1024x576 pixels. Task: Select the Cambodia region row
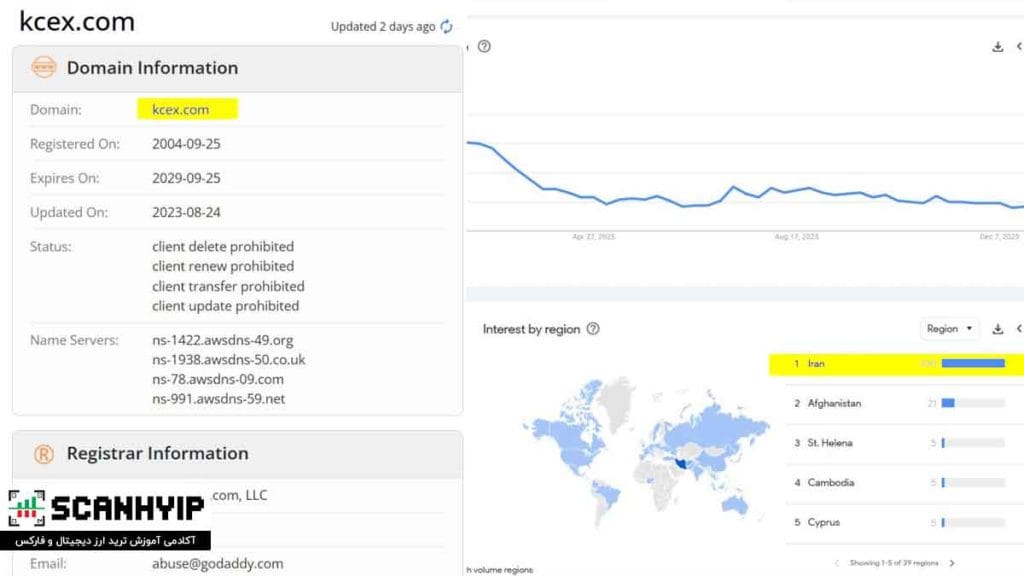[896, 483]
